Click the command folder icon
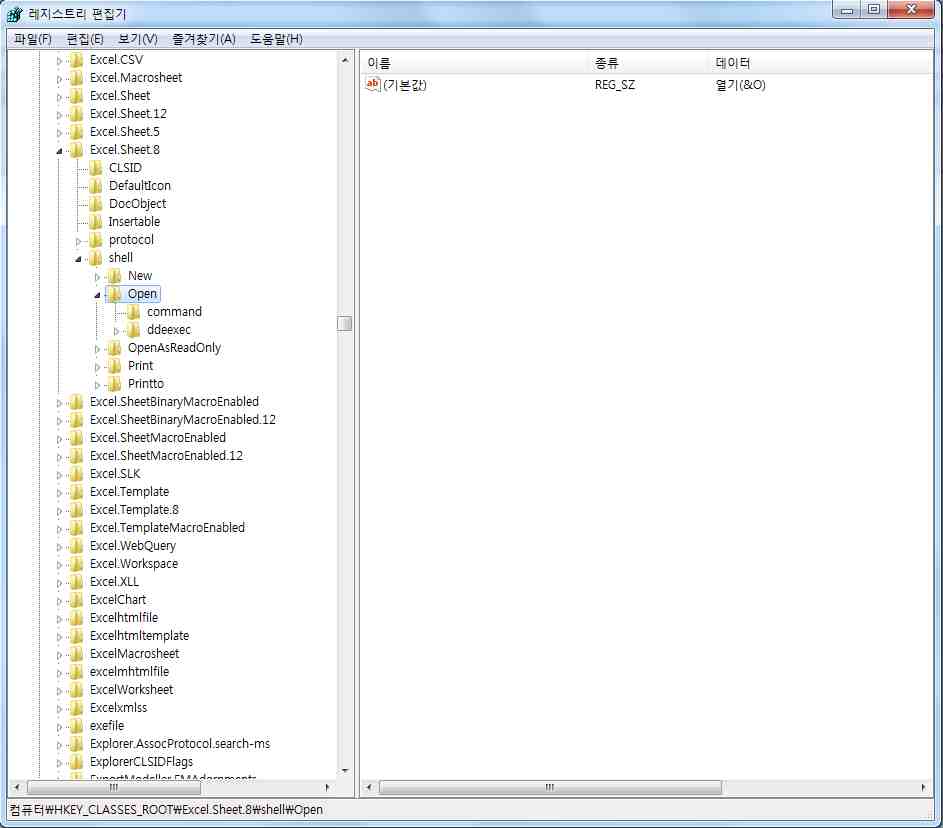 click(x=134, y=311)
